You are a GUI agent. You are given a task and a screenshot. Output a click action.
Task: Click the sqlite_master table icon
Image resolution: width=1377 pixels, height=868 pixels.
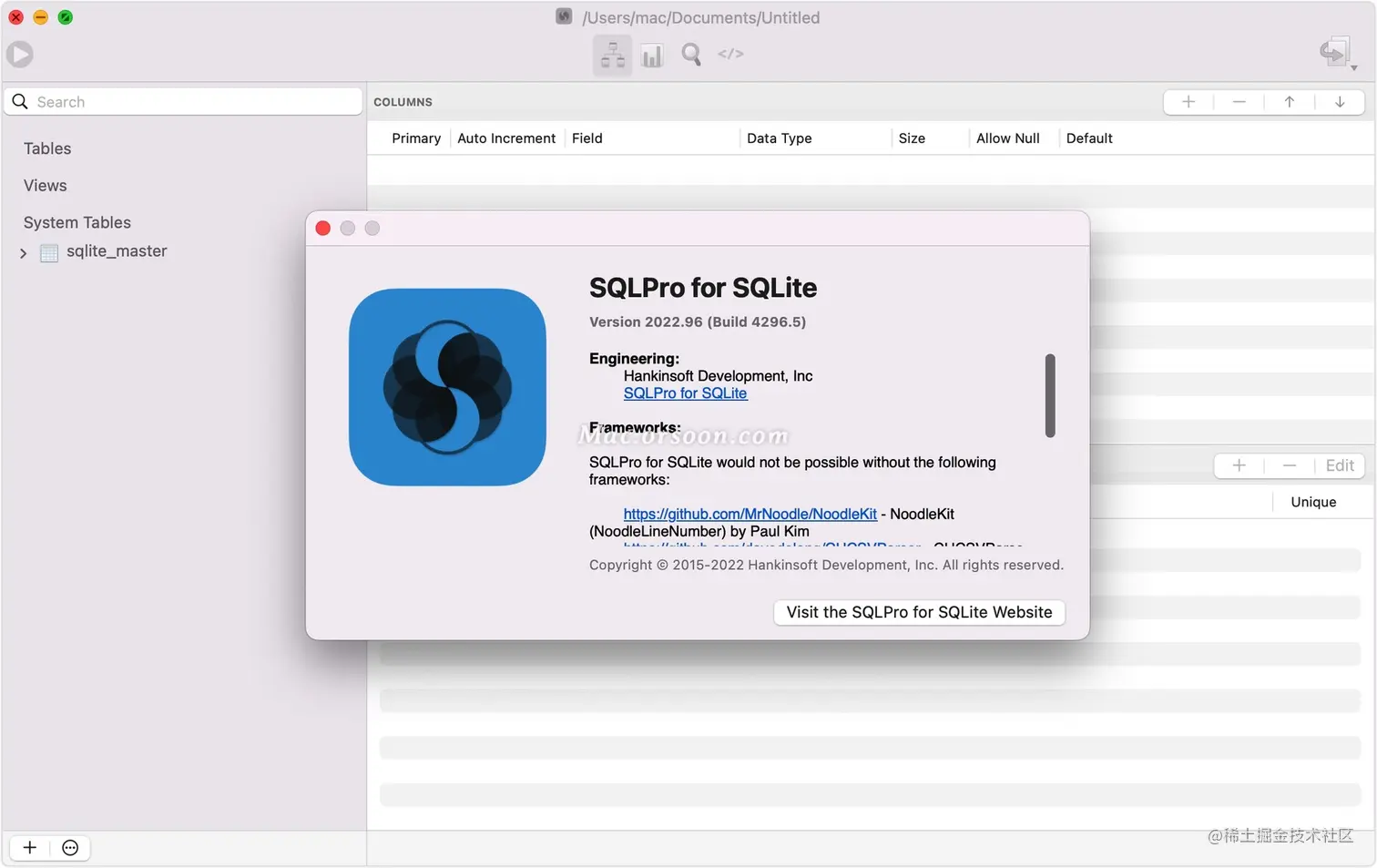(x=49, y=252)
